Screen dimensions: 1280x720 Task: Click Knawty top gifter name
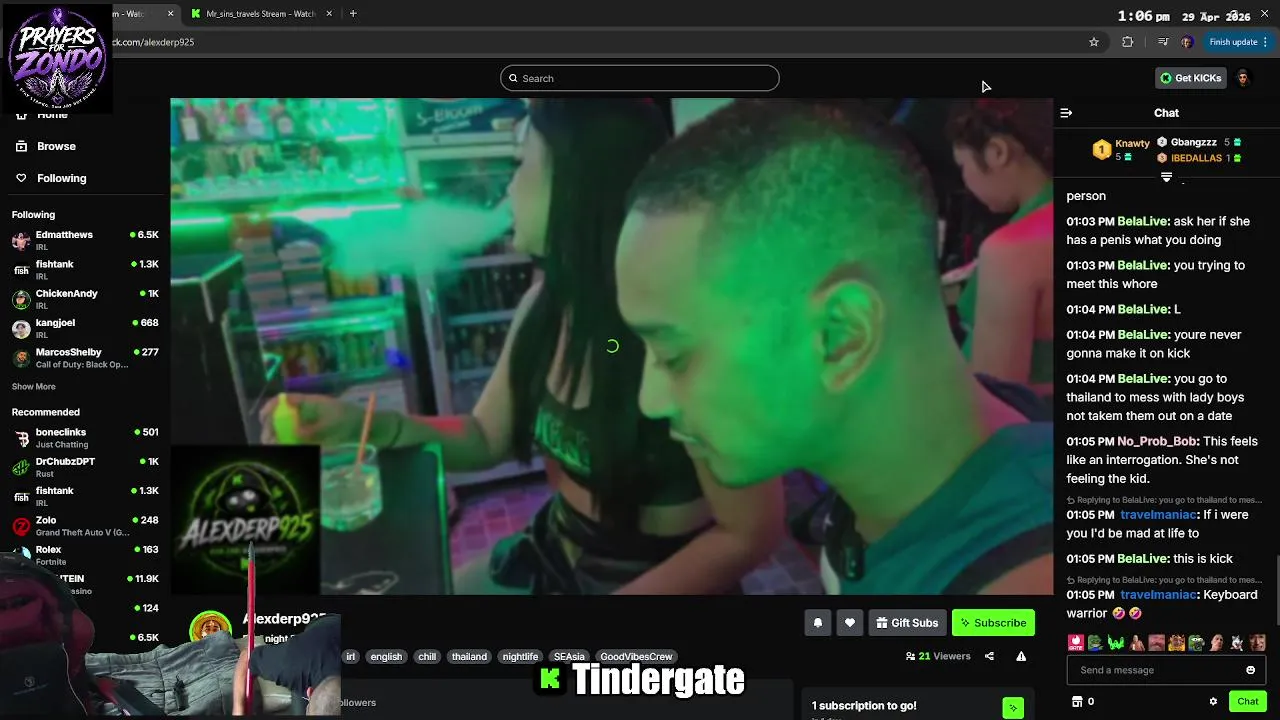[x=1132, y=143]
